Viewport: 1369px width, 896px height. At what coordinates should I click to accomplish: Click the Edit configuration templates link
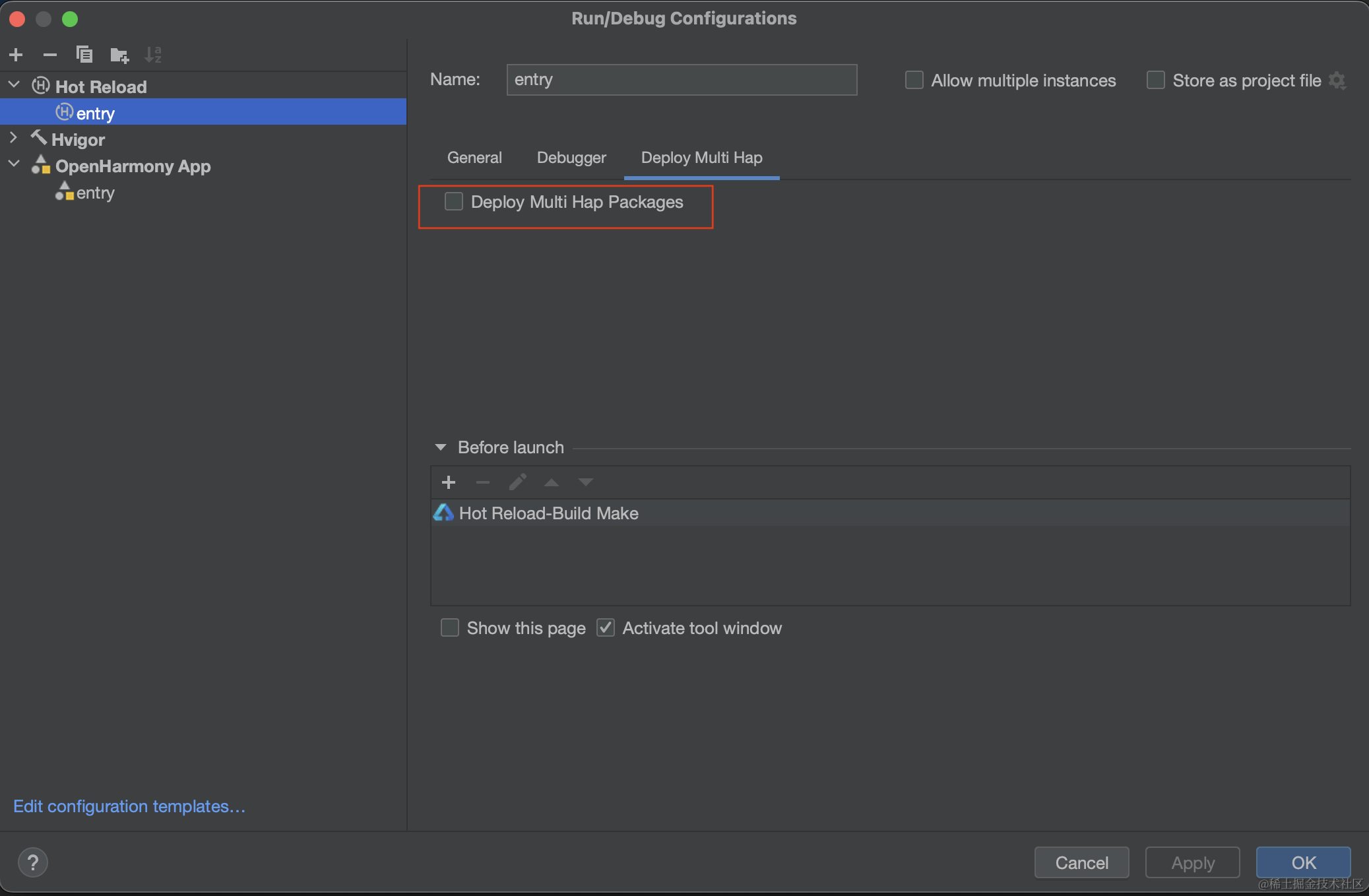pyautogui.click(x=130, y=804)
